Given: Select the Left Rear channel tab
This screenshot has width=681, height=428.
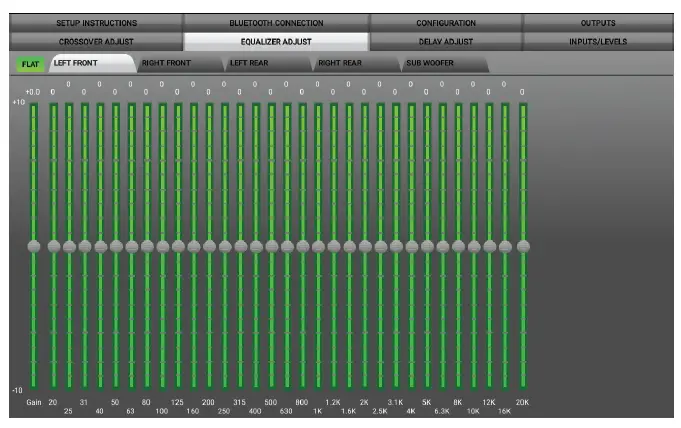Looking at the screenshot, I should click(268, 63).
